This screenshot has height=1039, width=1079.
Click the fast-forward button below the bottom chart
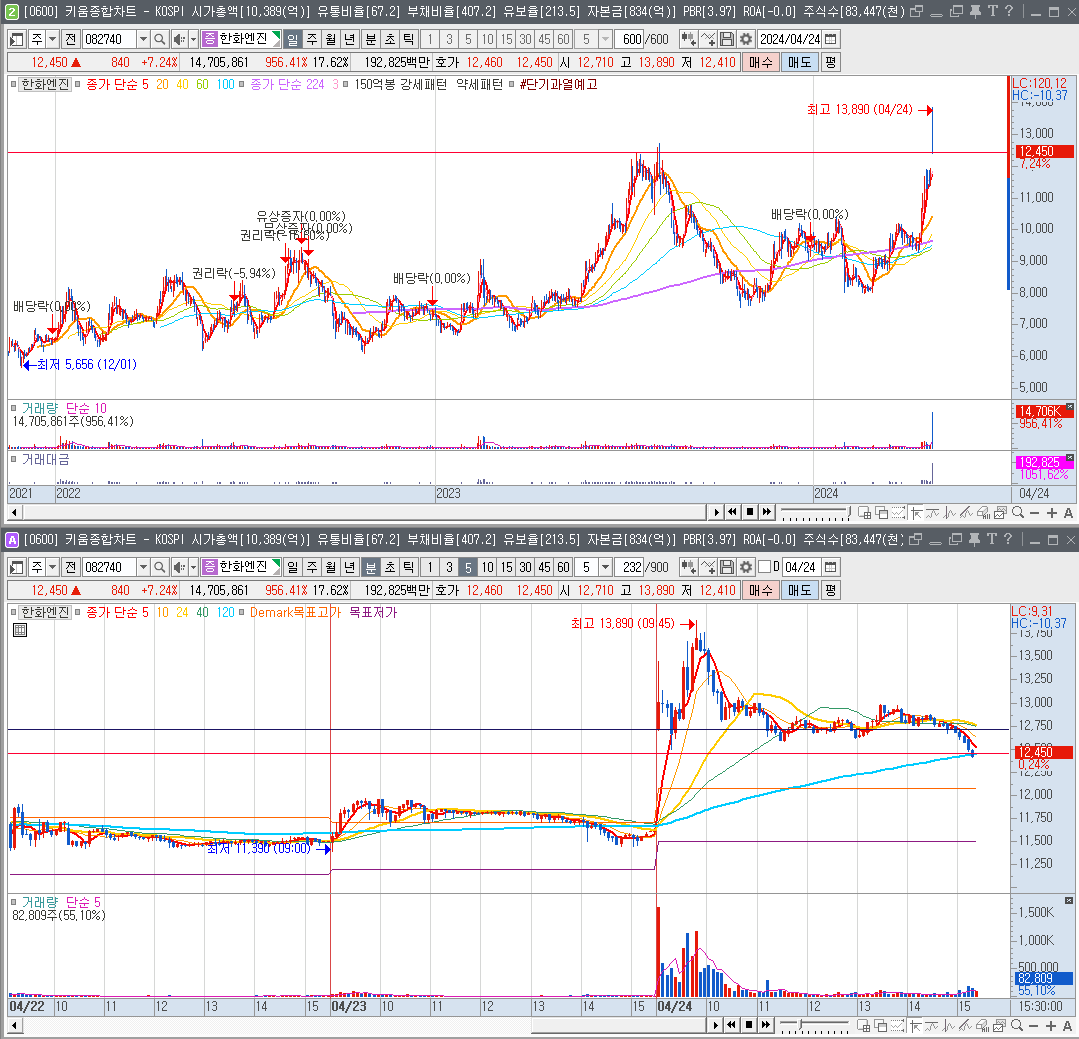point(766,1025)
